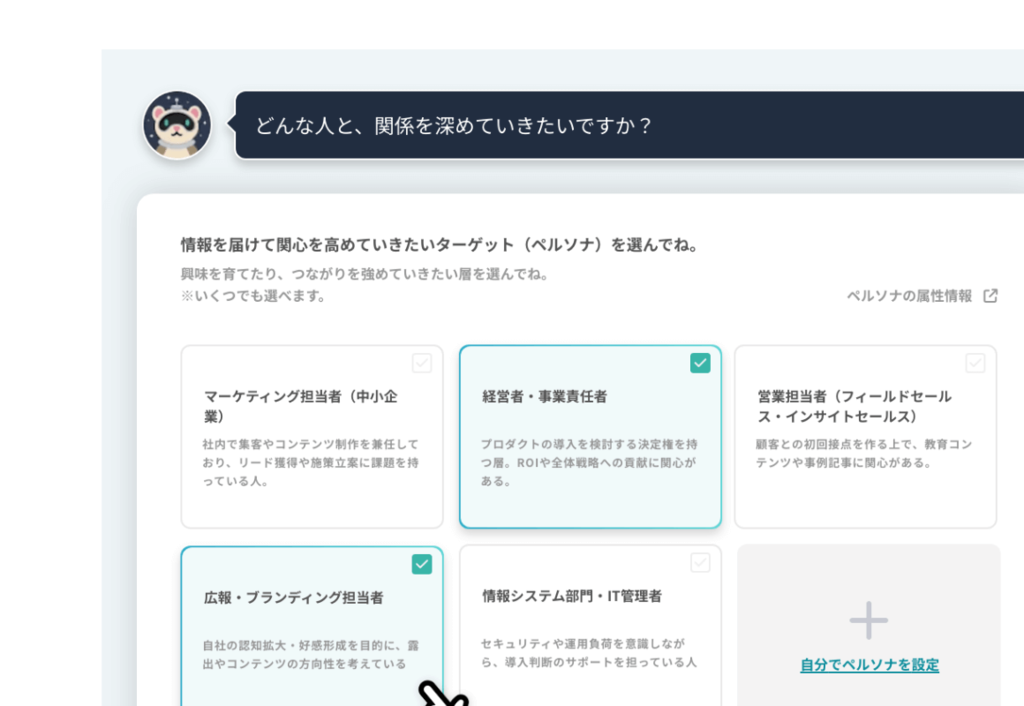Tick the 情報システム部門・IT管理者 checkbox
Image resolution: width=1024 pixels, height=706 pixels.
700,563
